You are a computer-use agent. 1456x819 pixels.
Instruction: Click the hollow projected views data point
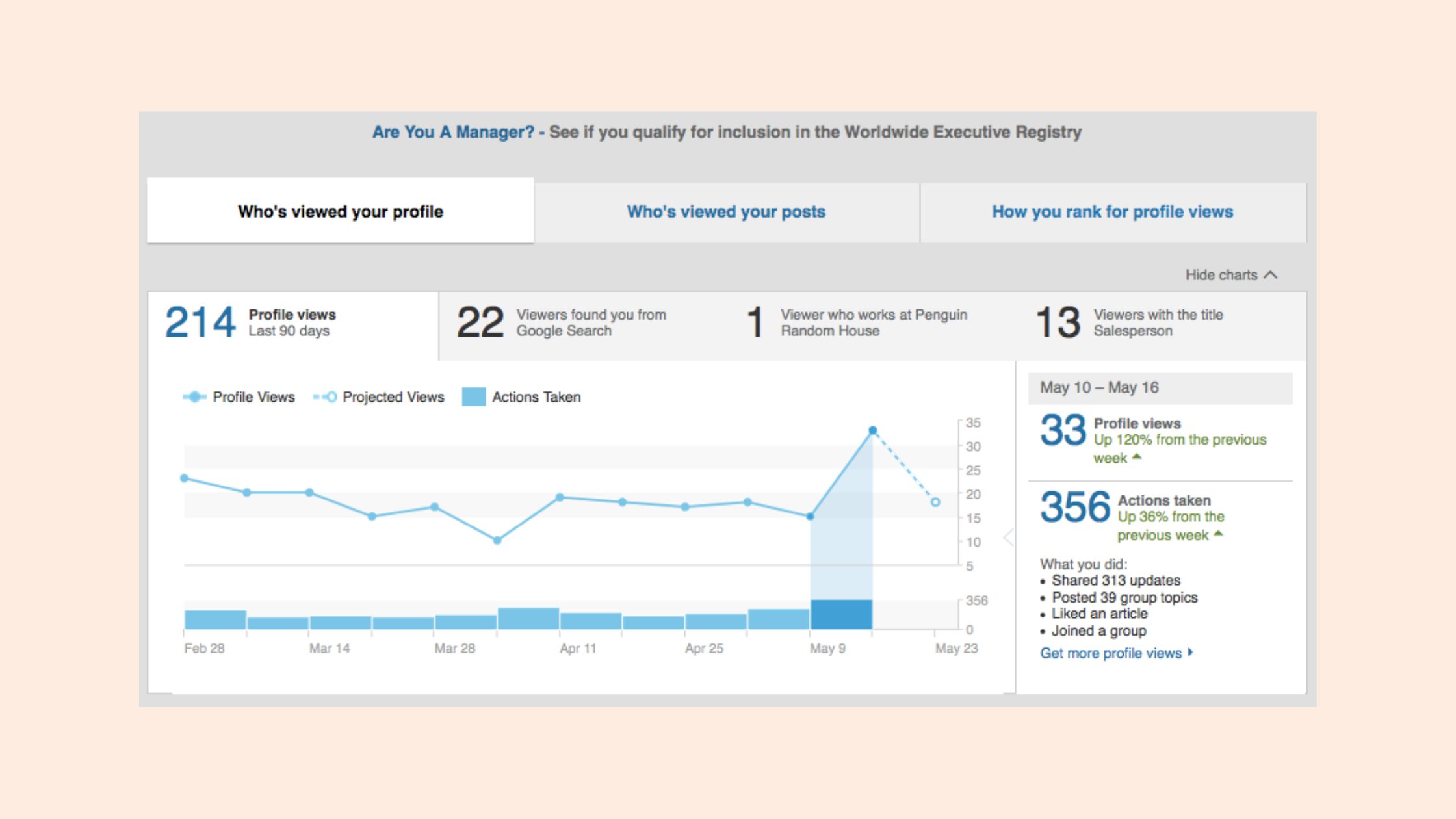935,502
